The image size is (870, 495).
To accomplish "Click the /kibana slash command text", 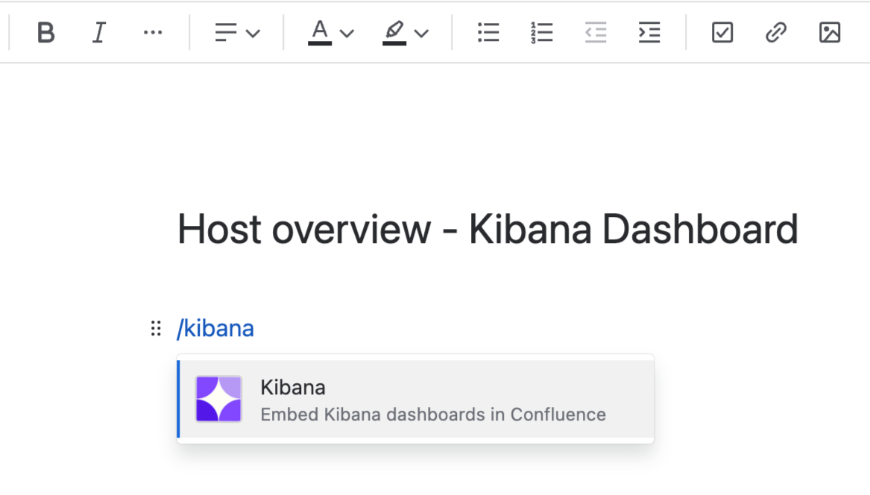I will click(215, 329).
